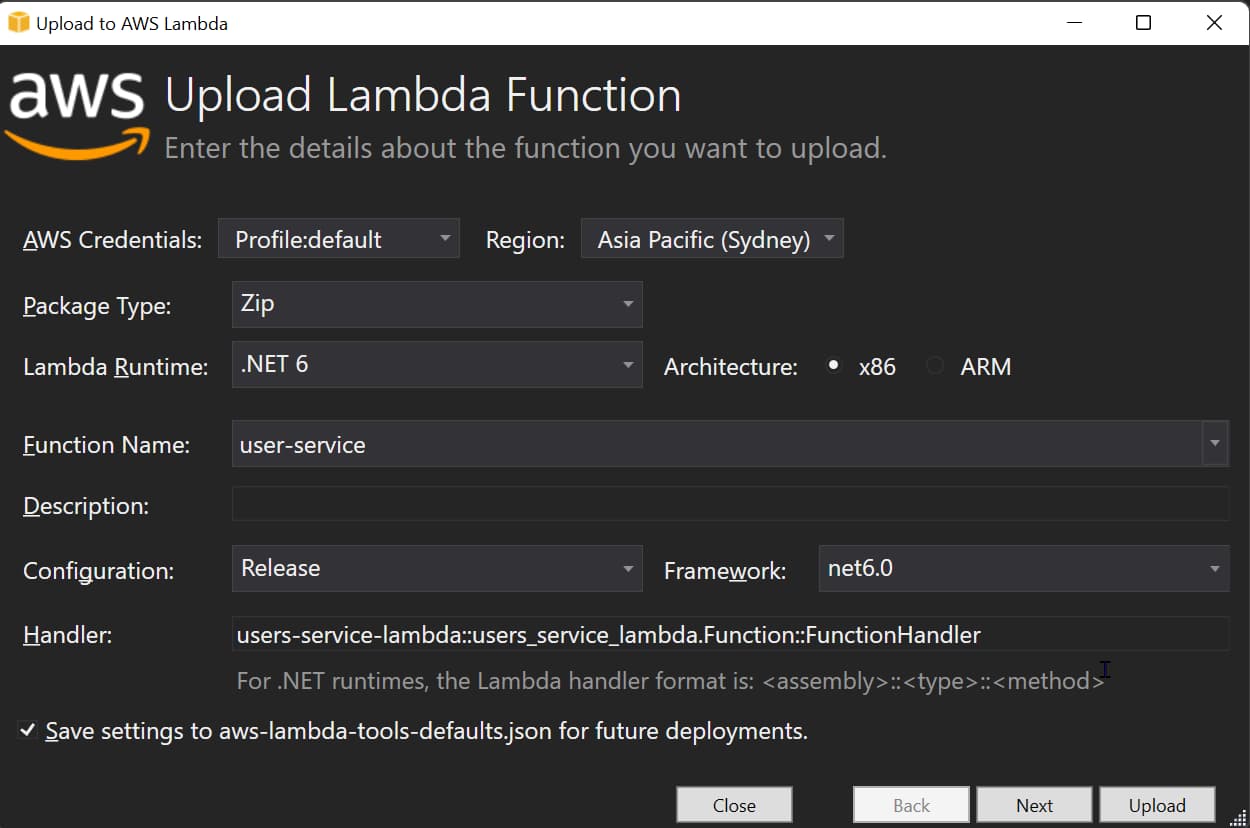
Task: Click inside the Description field
Action: point(730,504)
